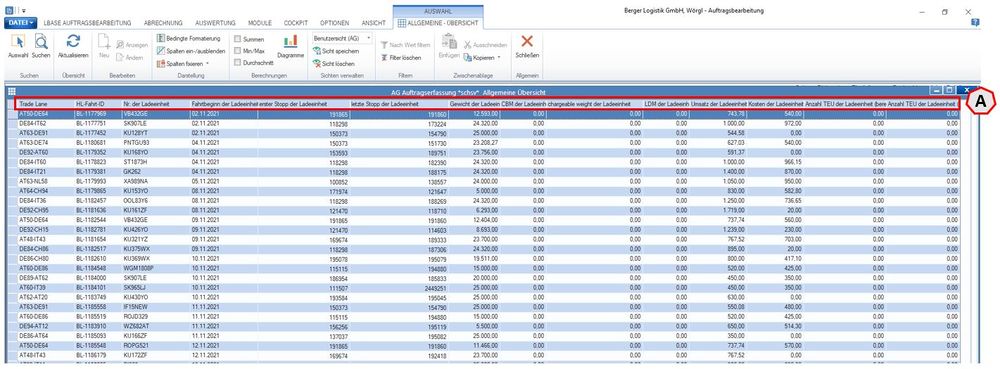This screenshot has width=1000, height=369.
Task: Open the DATEI menu button
Action: [x=21, y=23]
